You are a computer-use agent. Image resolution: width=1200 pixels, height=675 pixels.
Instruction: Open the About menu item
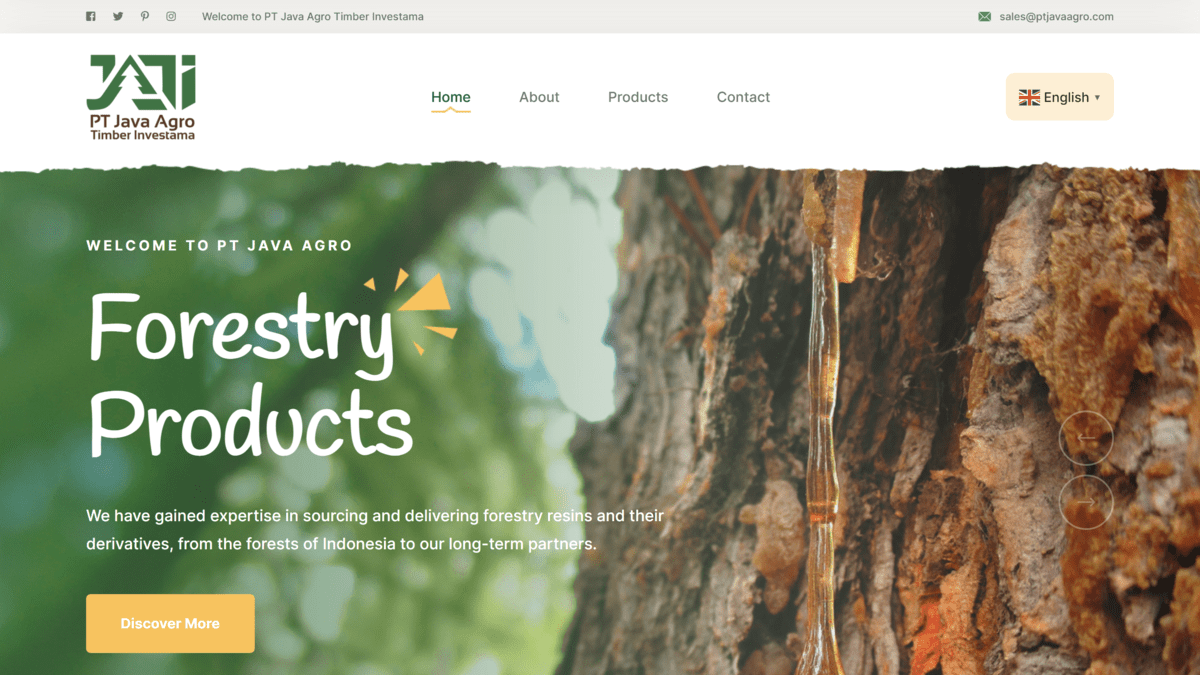pos(539,97)
